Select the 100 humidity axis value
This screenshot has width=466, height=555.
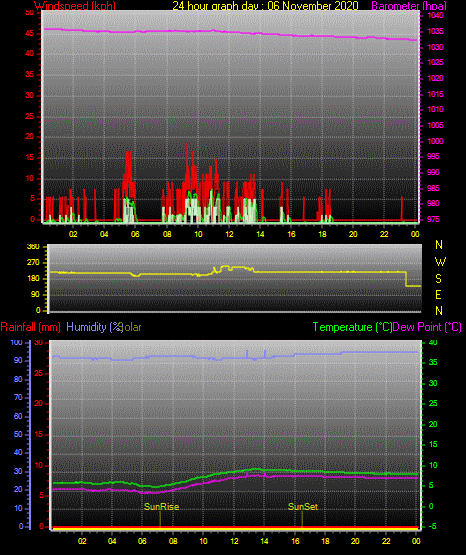[x=16, y=343]
